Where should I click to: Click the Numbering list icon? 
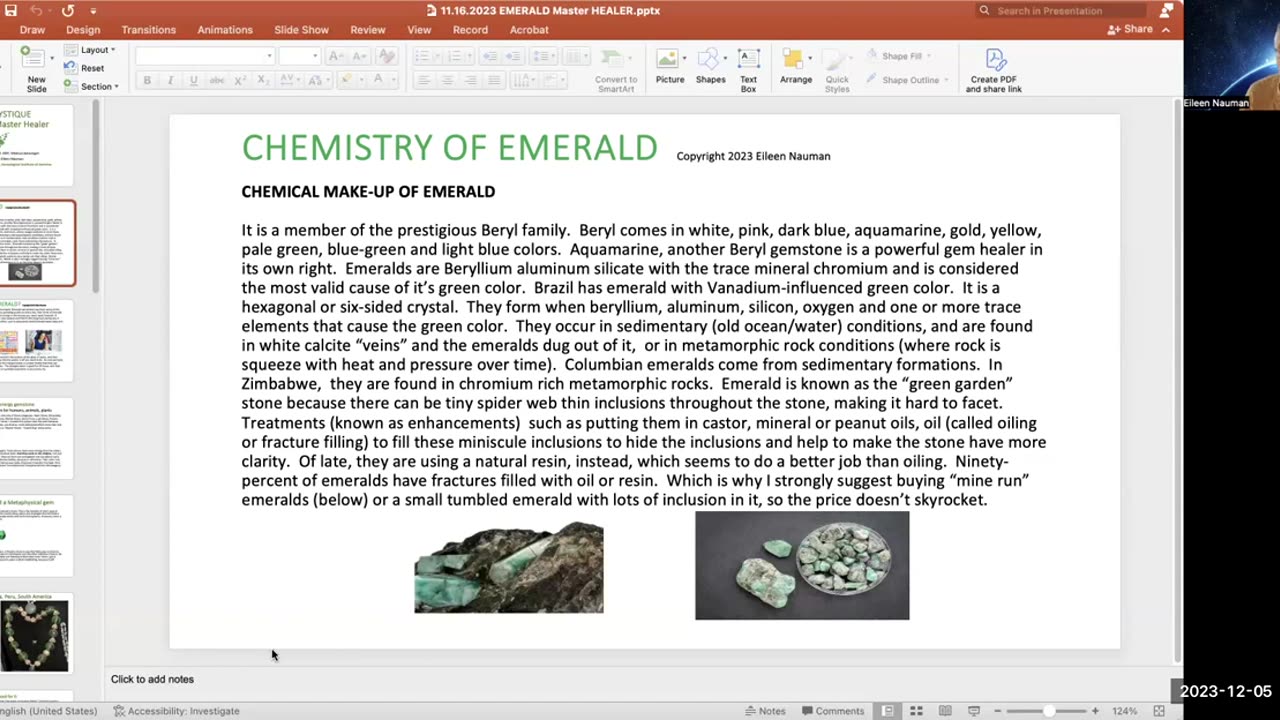click(x=452, y=56)
